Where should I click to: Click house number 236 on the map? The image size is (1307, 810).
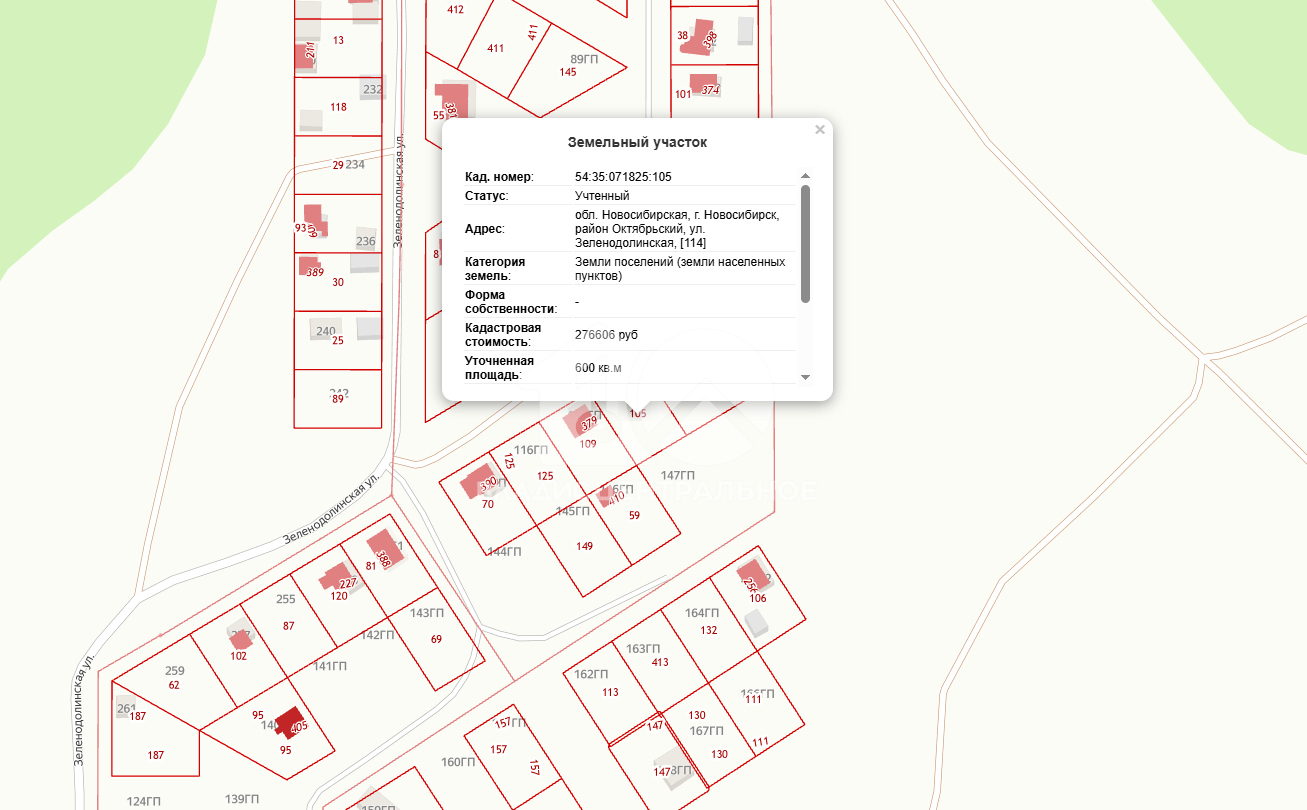(366, 241)
